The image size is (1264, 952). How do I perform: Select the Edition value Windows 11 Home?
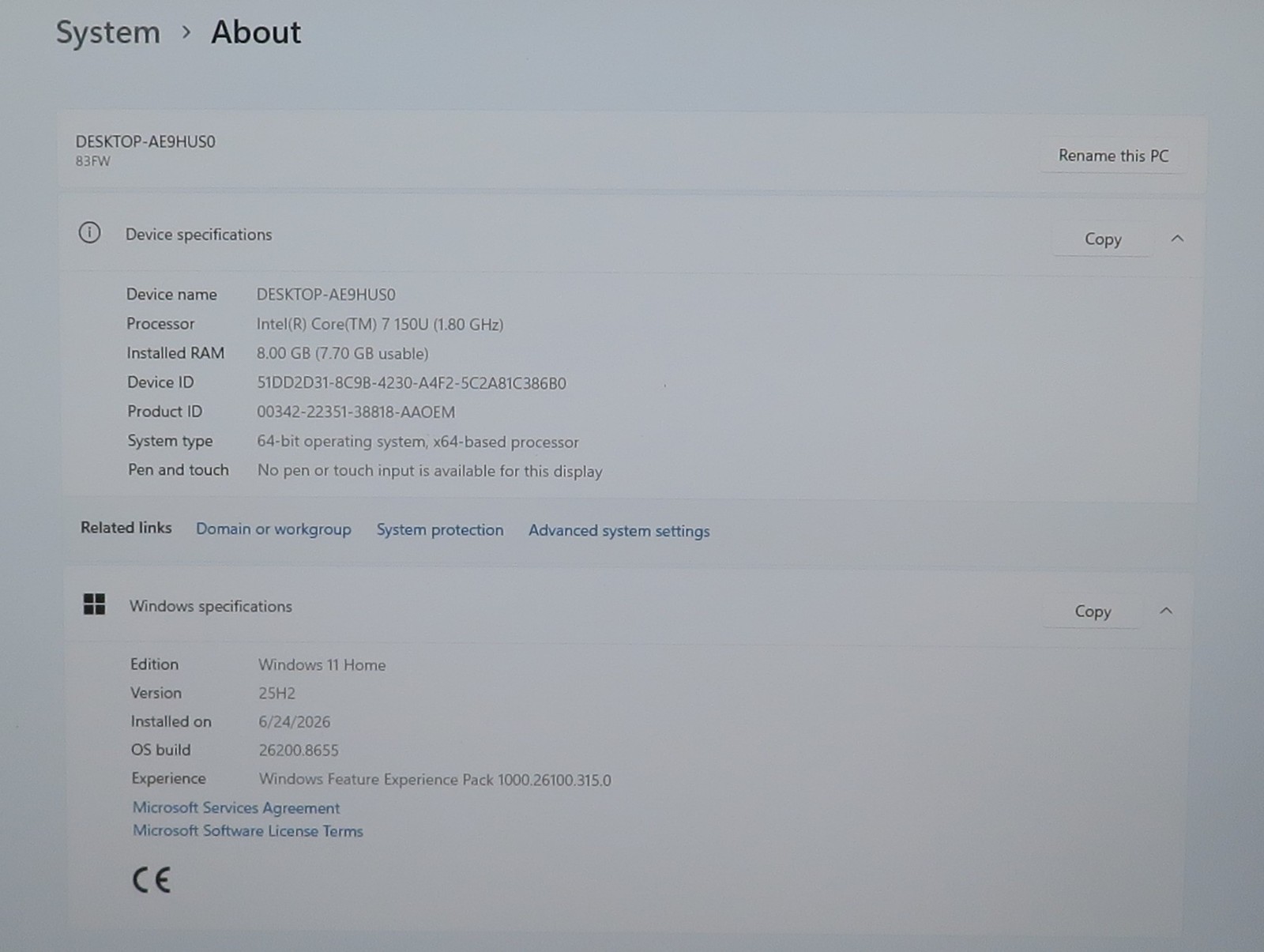[x=322, y=664]
